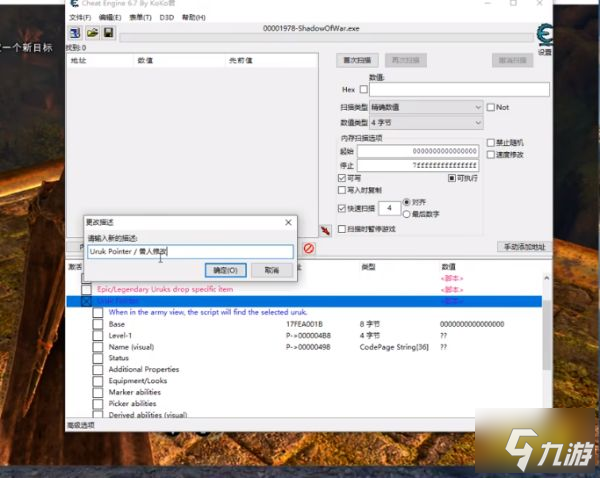Open the D3D menu

166,18
